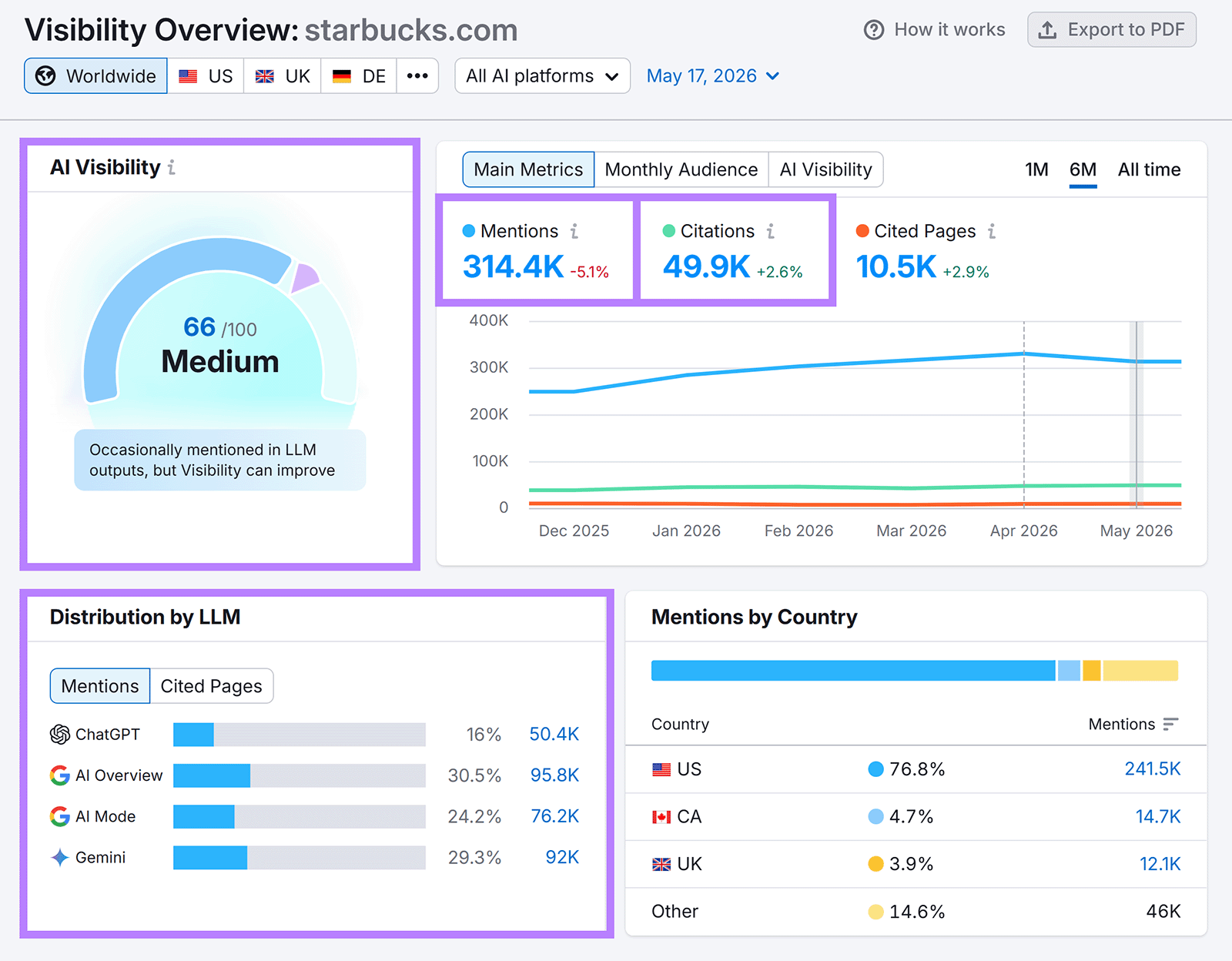Click the Country column header

click(680, 724)
